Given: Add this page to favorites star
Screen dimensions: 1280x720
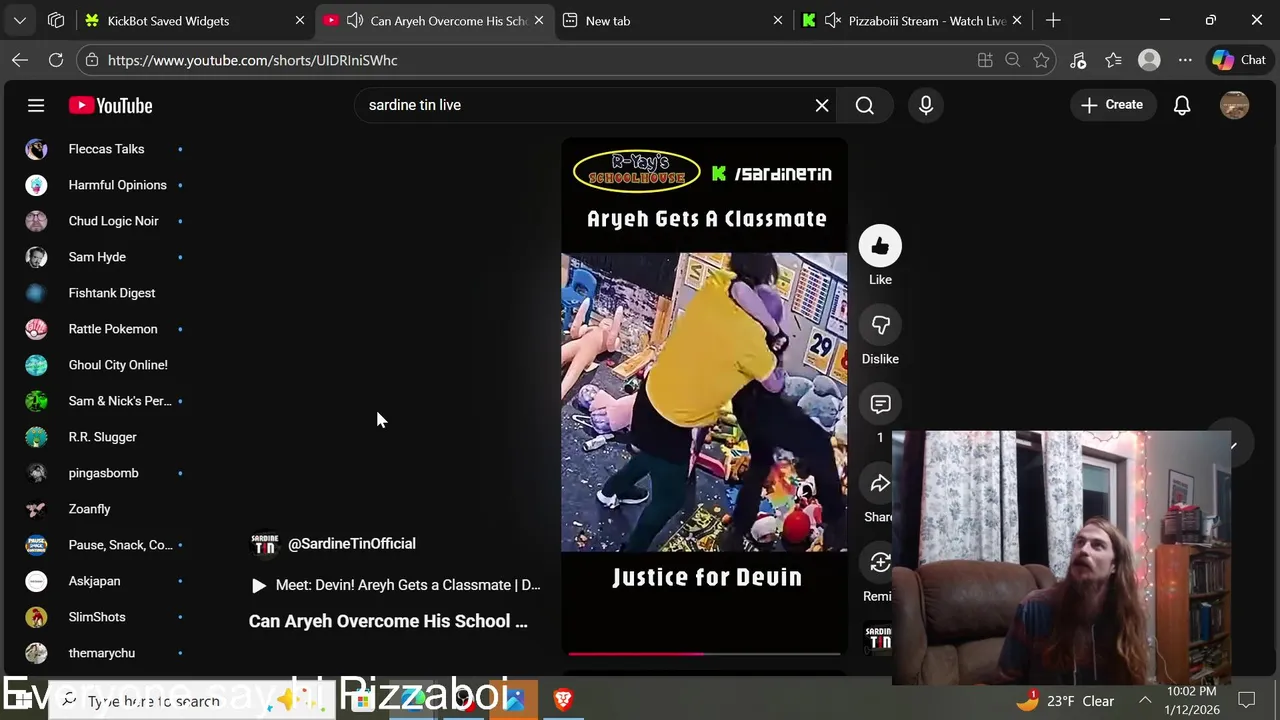Looking at the screenshot, I should (1041, 60).
